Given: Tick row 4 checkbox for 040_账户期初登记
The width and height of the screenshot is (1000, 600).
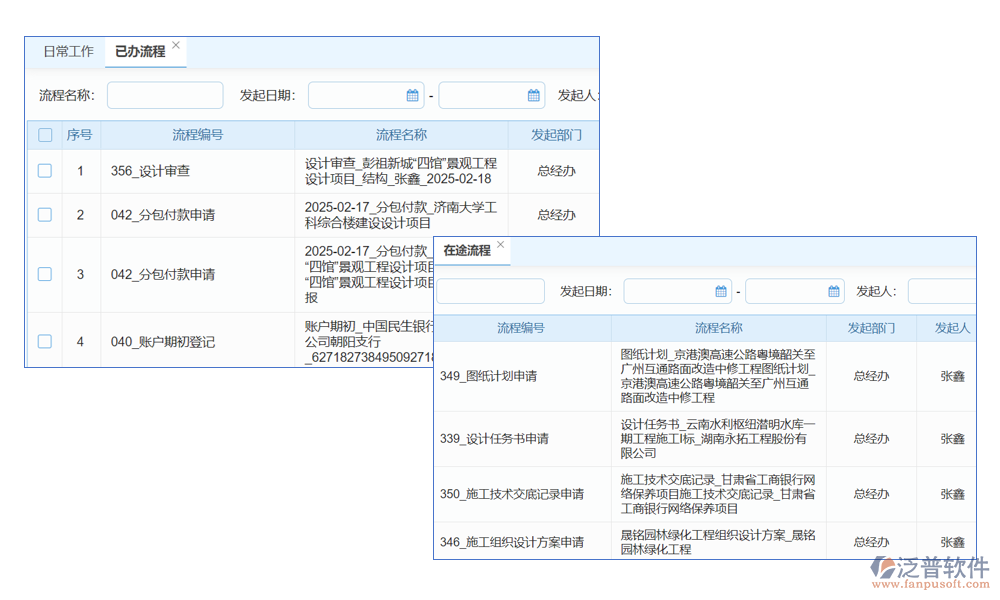Looking at the screenshot, I should click(x=45, y=342).
